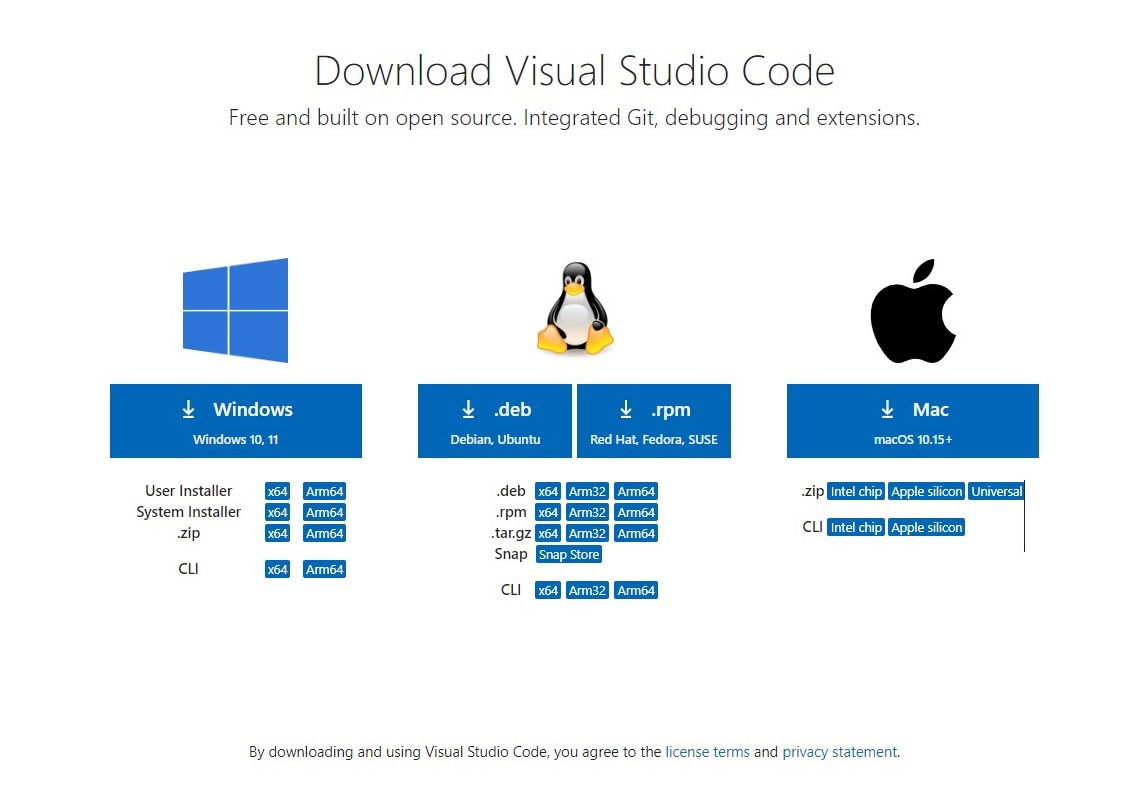This screenshot has width=1143, height=791.
Task: Open the privacy statement link
Action: [x=840, y=752]
